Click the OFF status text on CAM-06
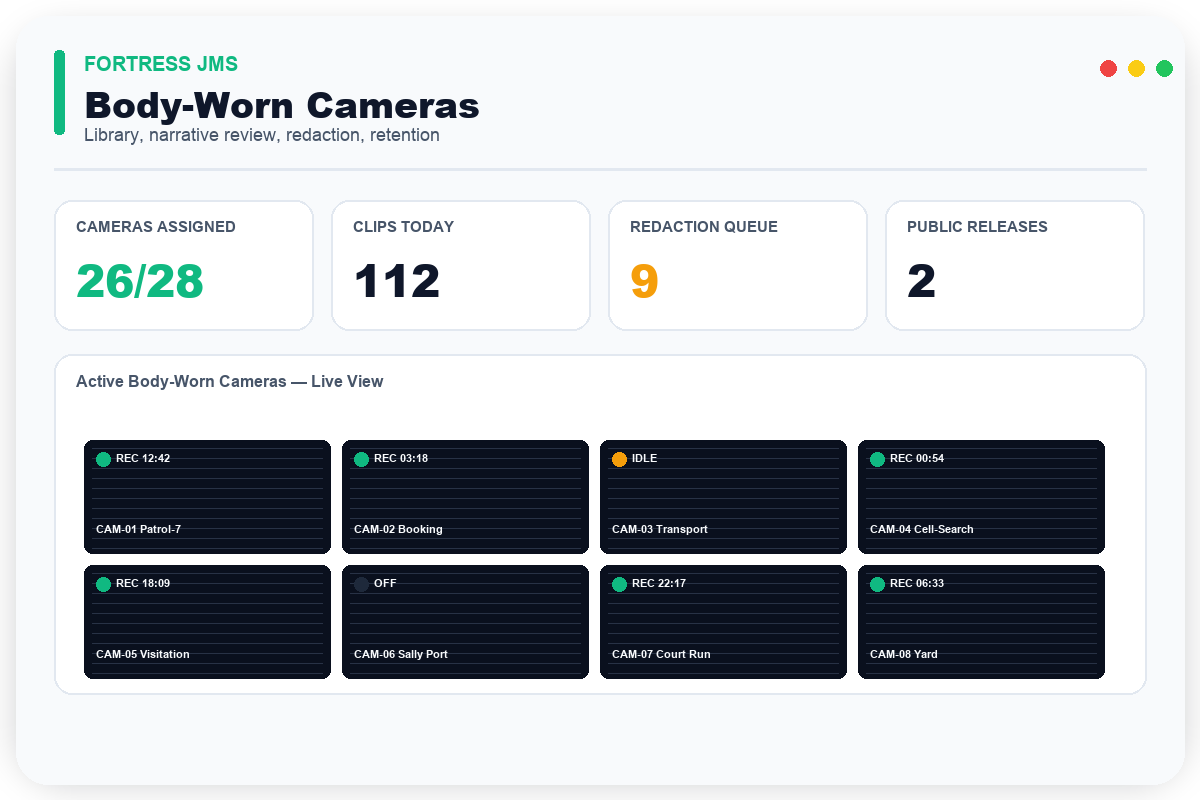The width and height of the screenshot is (1200, 800). pos(385,584)
